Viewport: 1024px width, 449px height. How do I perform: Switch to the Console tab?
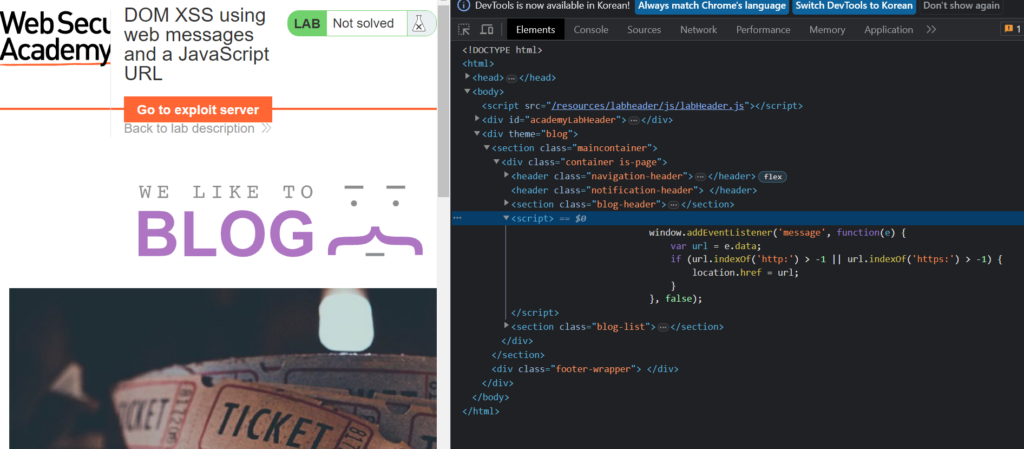pos(591,29)
